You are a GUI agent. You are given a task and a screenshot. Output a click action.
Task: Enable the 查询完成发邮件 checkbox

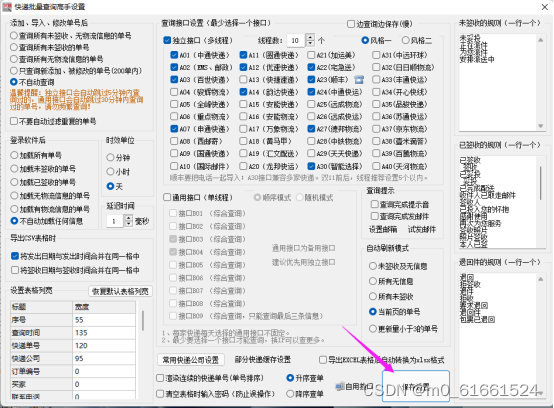pos(374,216)
